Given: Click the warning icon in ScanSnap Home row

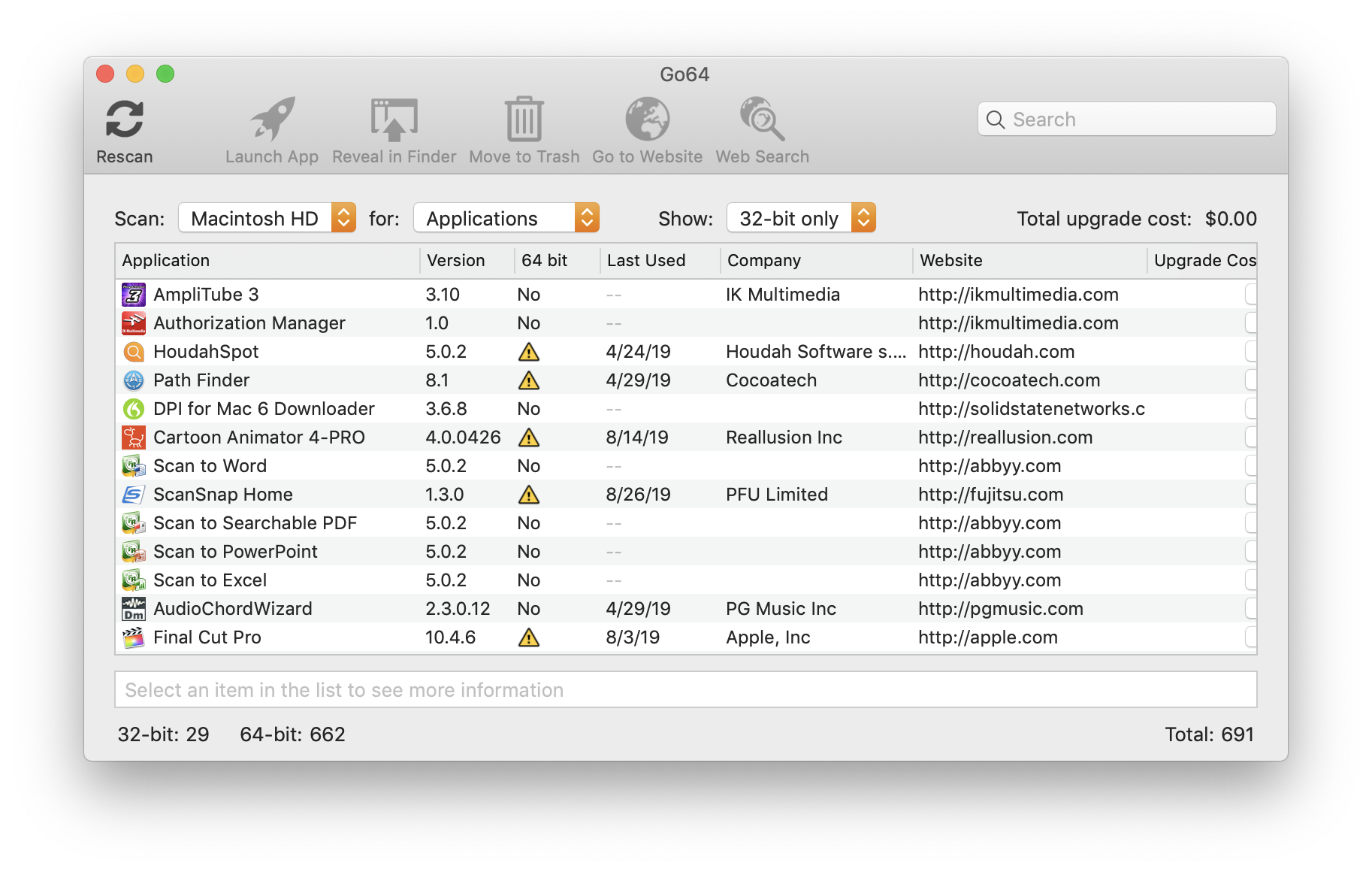Looking at the screenshot, I should 529,495.
